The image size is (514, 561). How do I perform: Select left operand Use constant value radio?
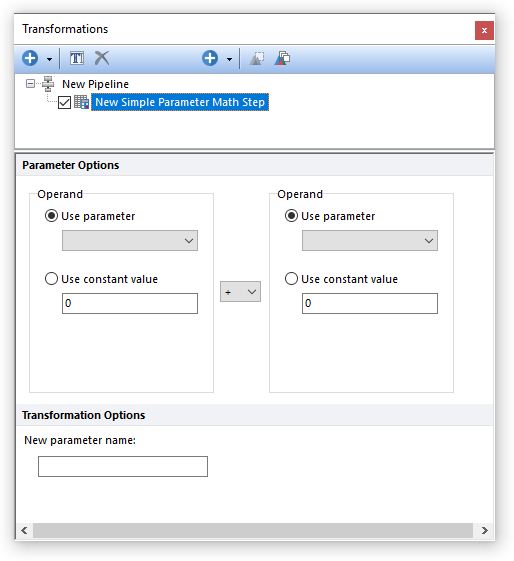click(x=51, y=279)
